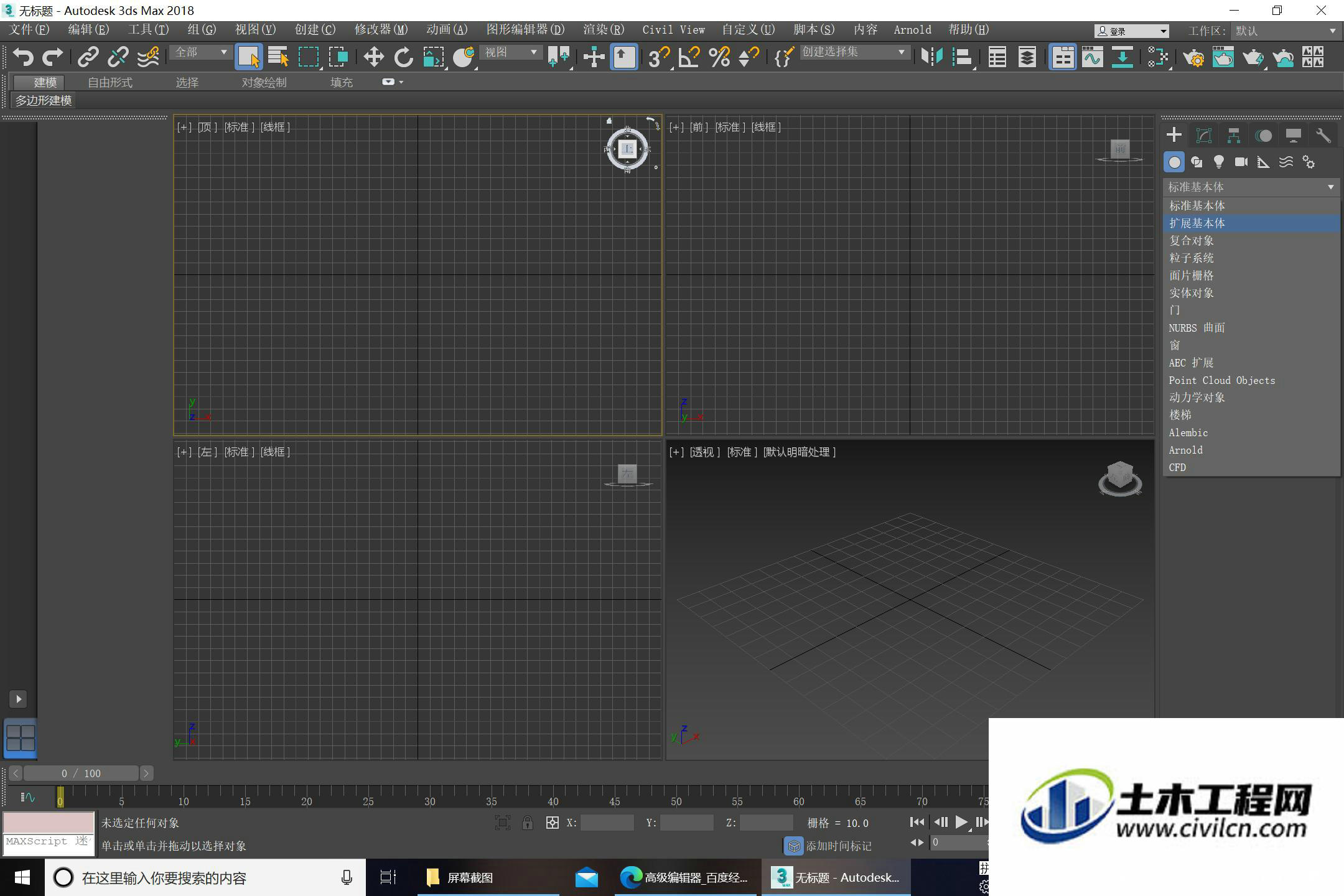
Task: Open the Utilities wrench panel
Action: pos(1323,136)
